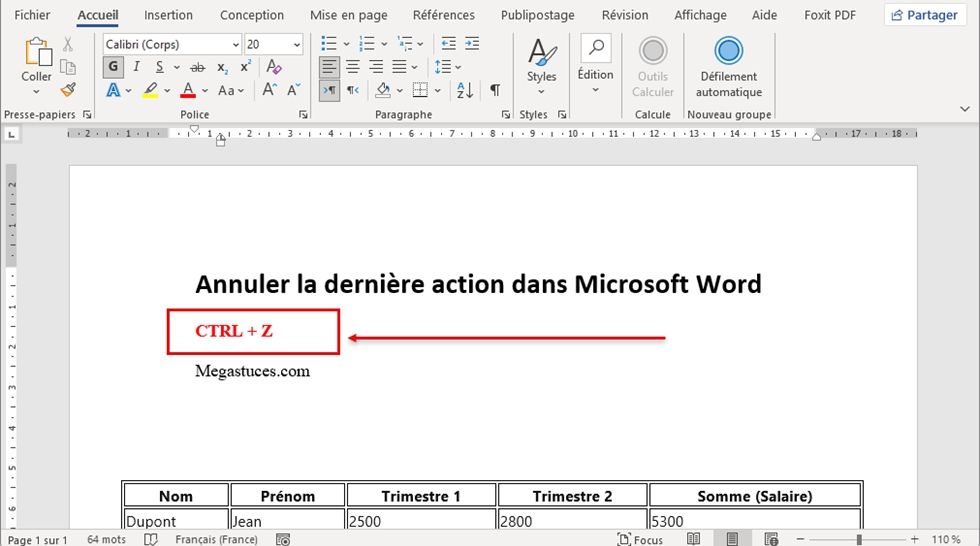Toggle bold (G) formatting
This screenshot has width=980, height=546.
tap(113, 67)
